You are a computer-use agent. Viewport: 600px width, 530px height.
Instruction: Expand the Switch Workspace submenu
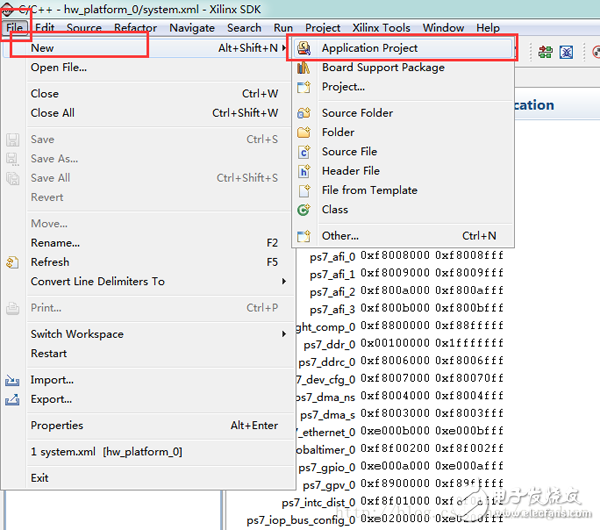pyautogui.click(x=77, y=334)
